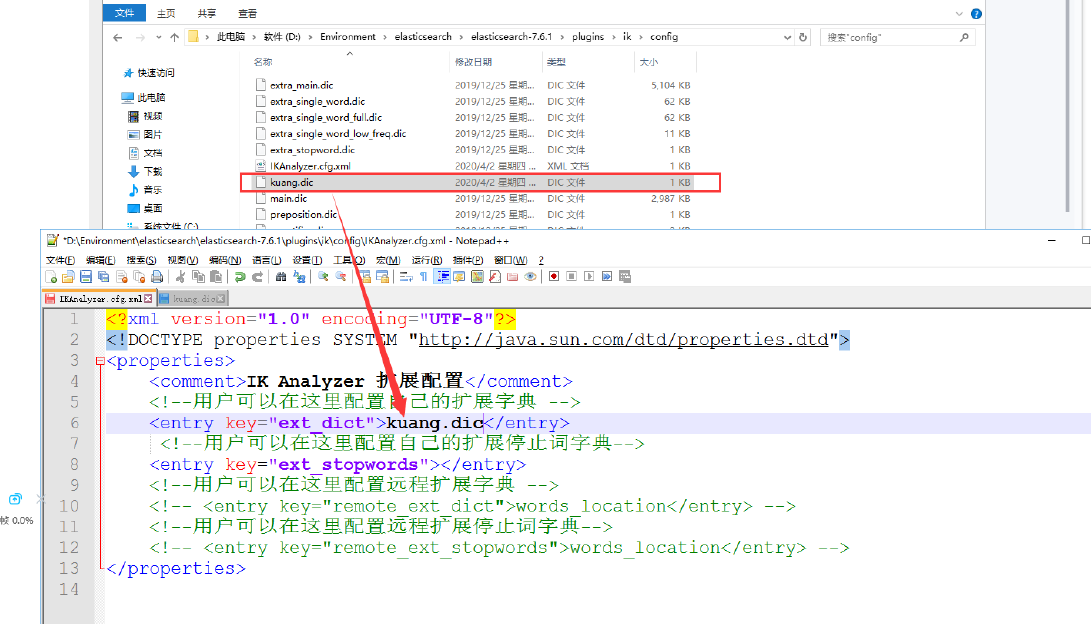This screenshot has width=1091, height=624.
Task: Toggle the indent guide toolbar button
Action: click(x=441, y=277)
